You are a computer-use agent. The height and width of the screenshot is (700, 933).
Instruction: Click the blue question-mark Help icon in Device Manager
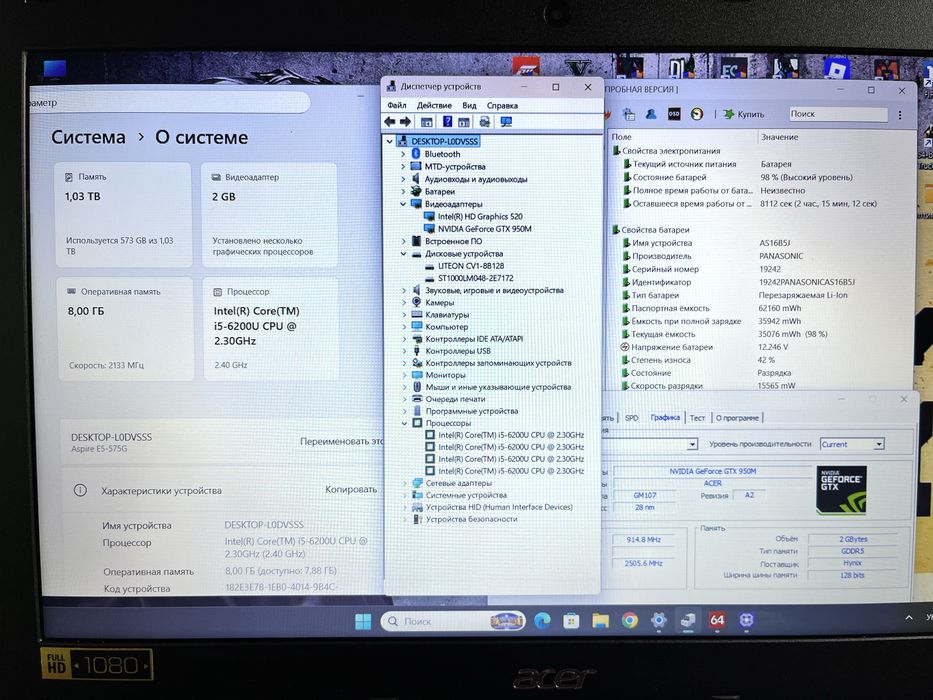tap(447, 121)
